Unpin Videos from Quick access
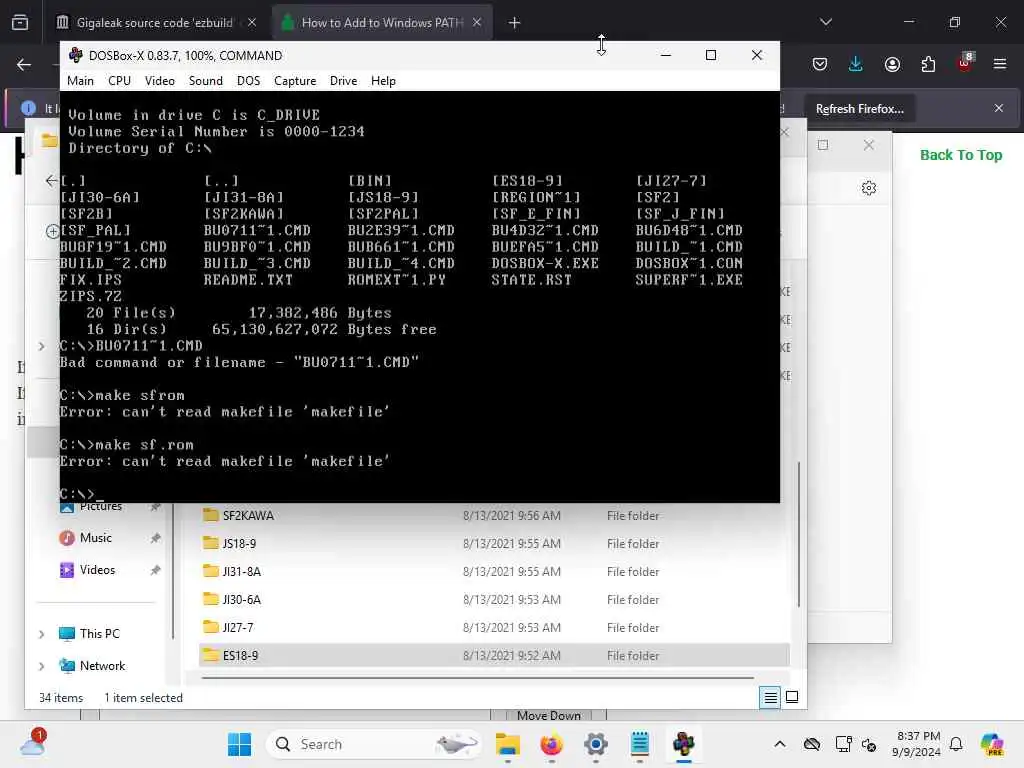 point(155,570)
